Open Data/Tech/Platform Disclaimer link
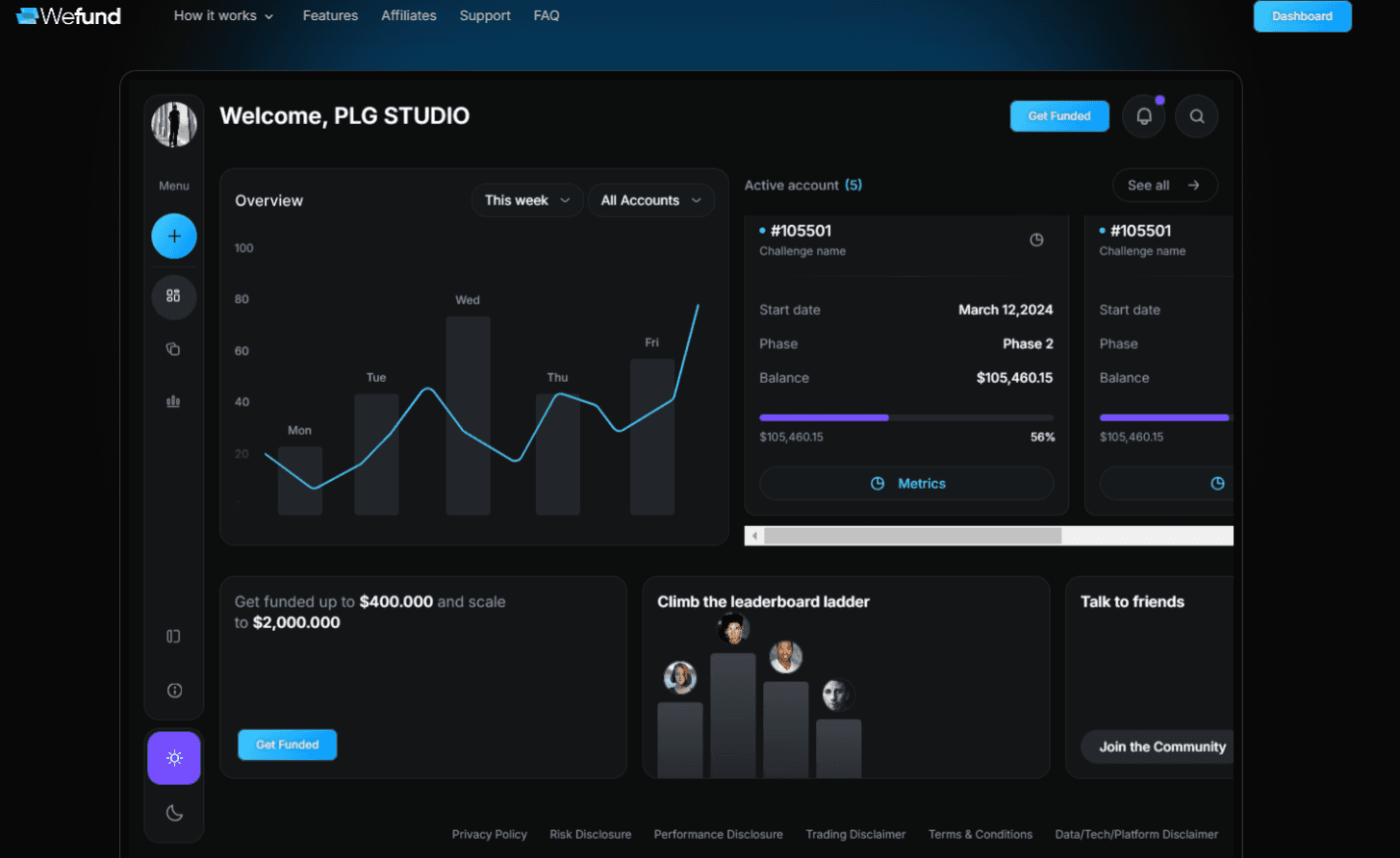 [x=1137, y=834]
